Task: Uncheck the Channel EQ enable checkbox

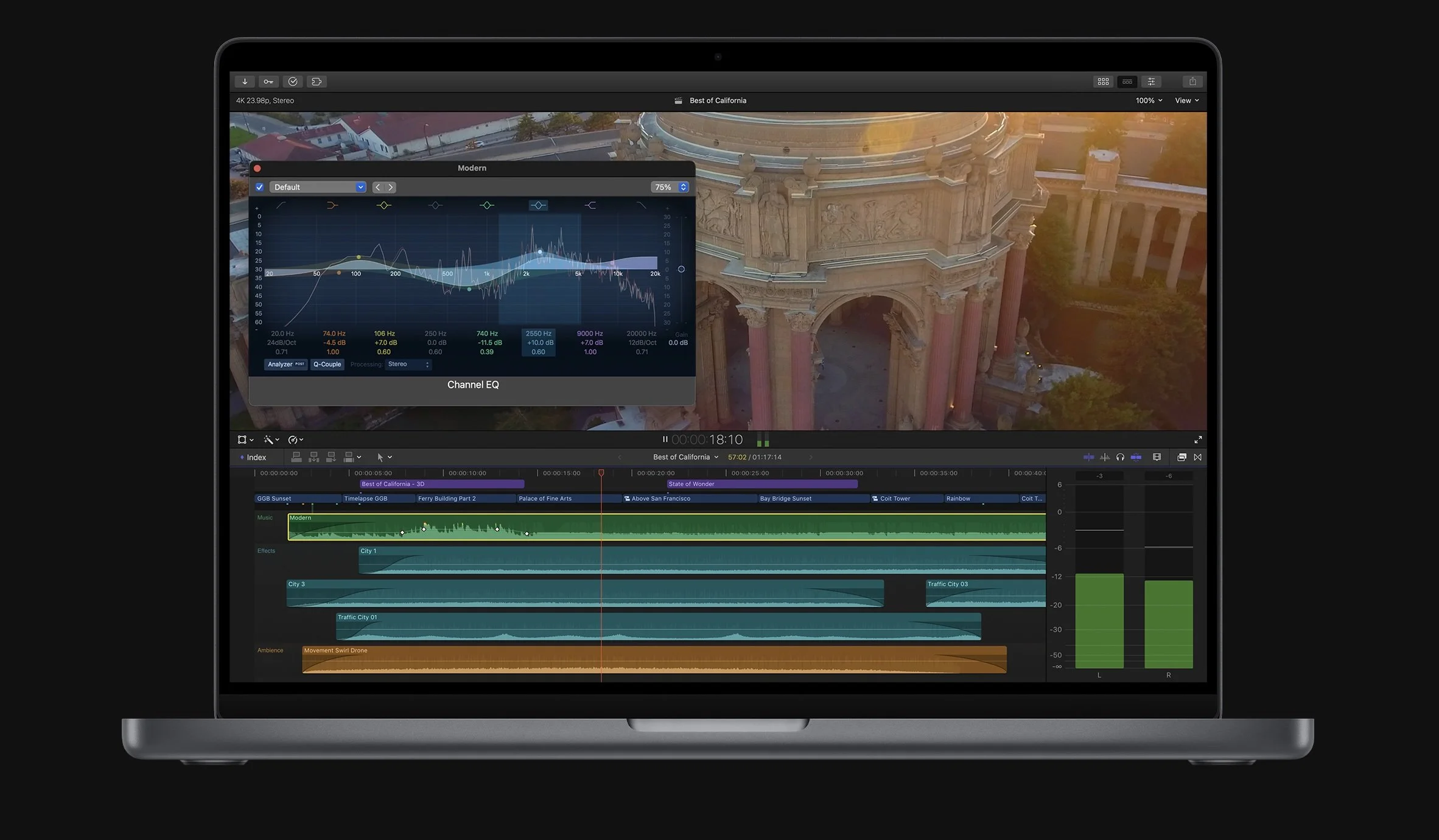Action: click(x=260, y=187)
